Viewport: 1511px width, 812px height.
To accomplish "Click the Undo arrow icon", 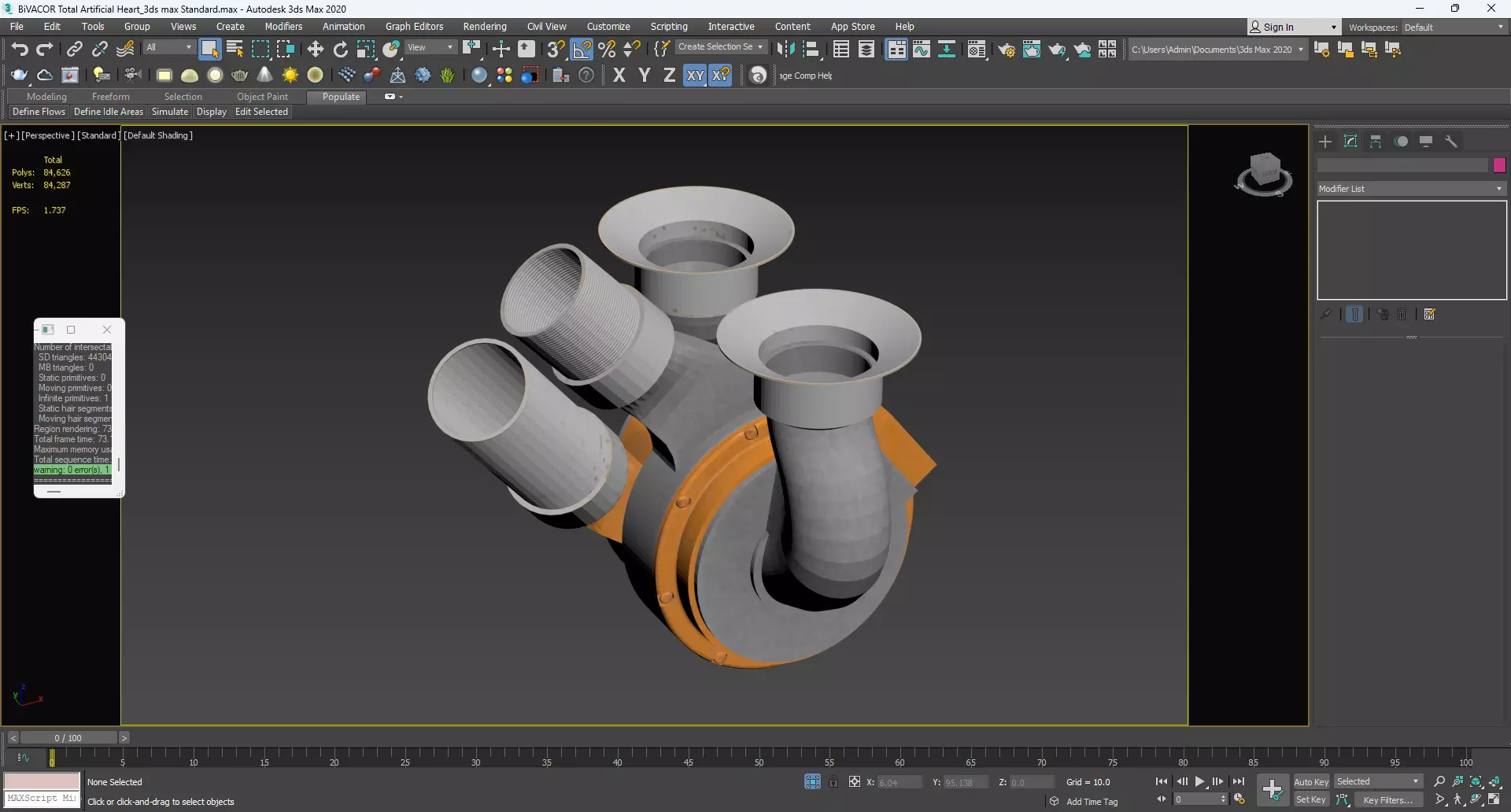I will [20, 49].
